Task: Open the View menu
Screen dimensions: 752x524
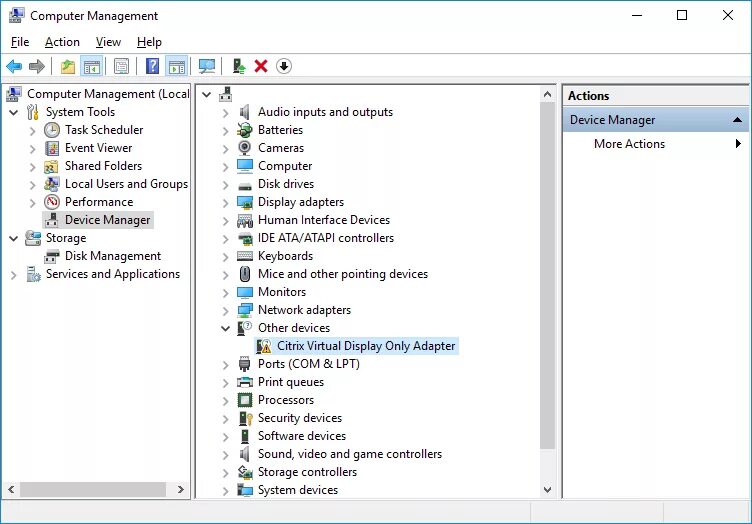Action: [108, 42]
